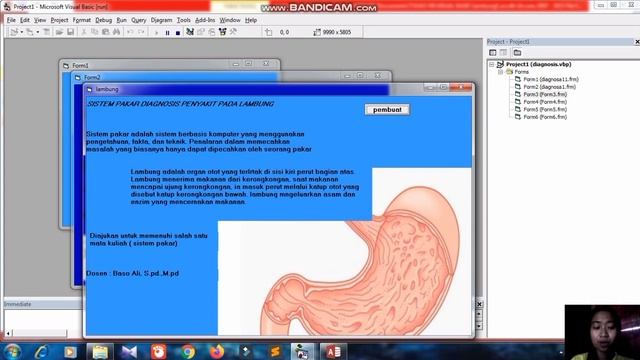640x360 pixels.
Task: Open the Run menu
Action: (x=121, y=20)
